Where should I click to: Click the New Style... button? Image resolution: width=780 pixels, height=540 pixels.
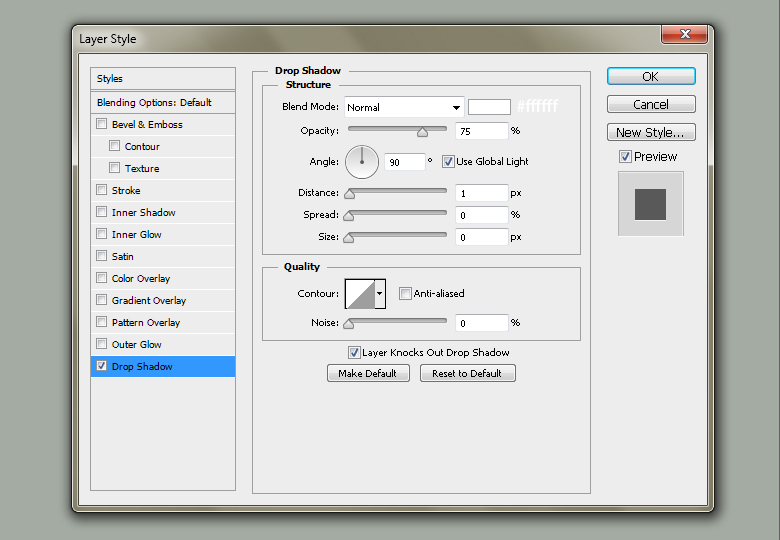point(650,132)
